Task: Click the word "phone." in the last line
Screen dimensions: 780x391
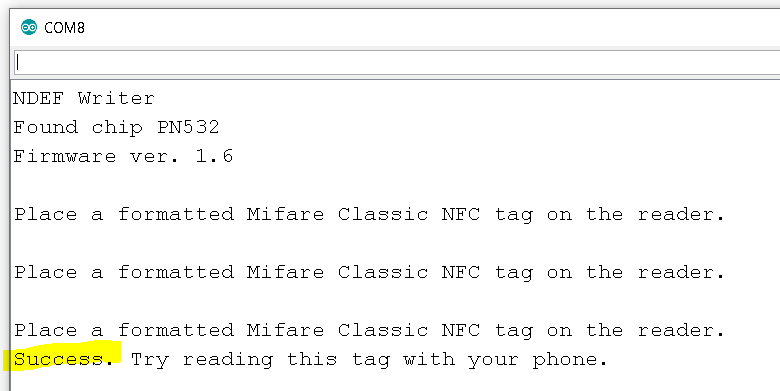Action: click(570, 360)
